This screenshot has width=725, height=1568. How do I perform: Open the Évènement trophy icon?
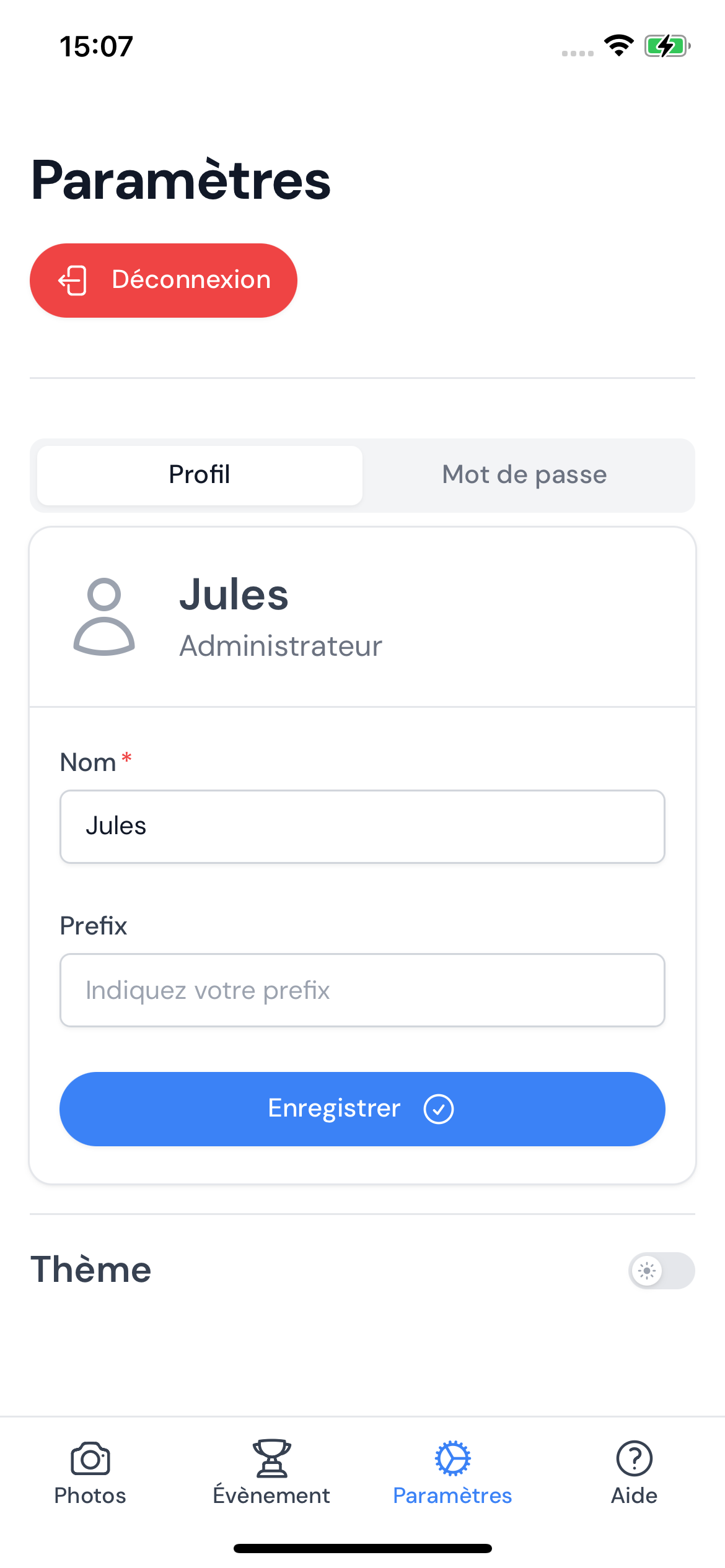coord(271,1458)
